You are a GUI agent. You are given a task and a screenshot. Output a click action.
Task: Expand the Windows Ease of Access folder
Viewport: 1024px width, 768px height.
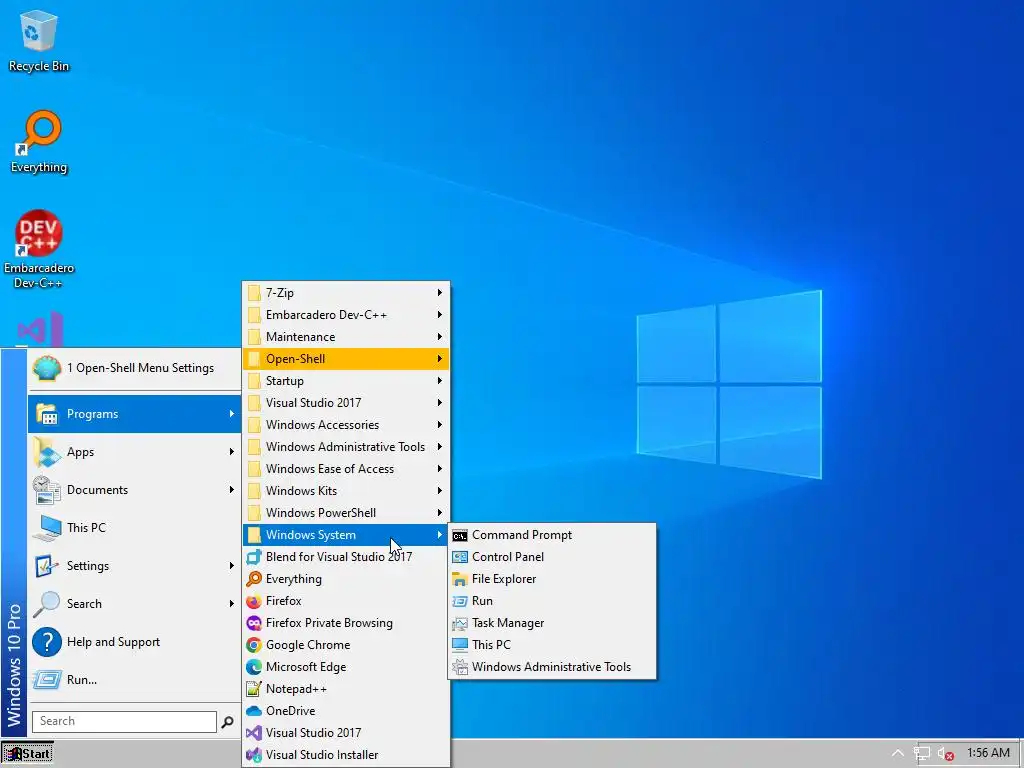point(346,469)
